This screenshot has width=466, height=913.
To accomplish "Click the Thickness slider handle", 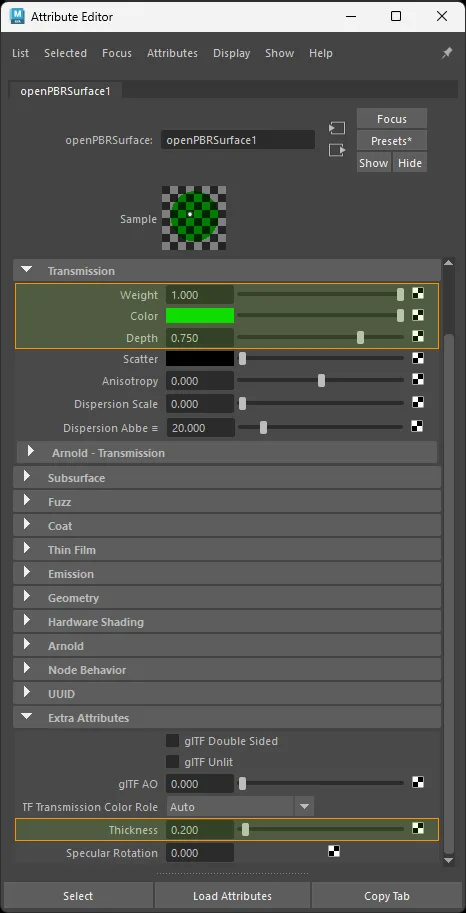I will (245, 829).
